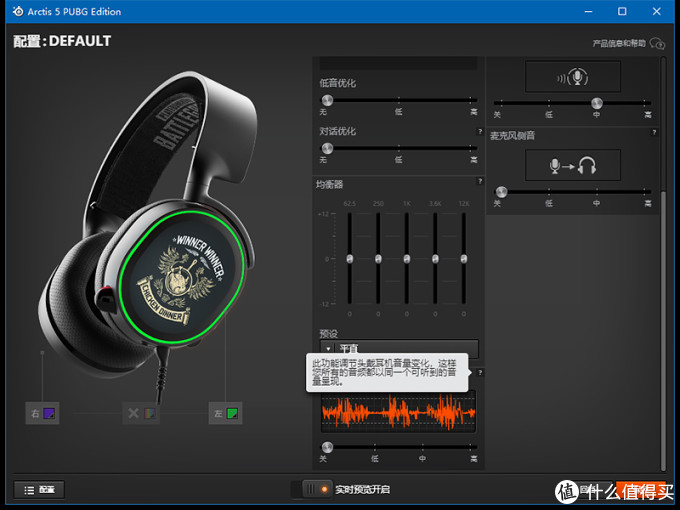
Task: Open product info and help chat icon
Action: pyautogui.click(x=657, y=43)
